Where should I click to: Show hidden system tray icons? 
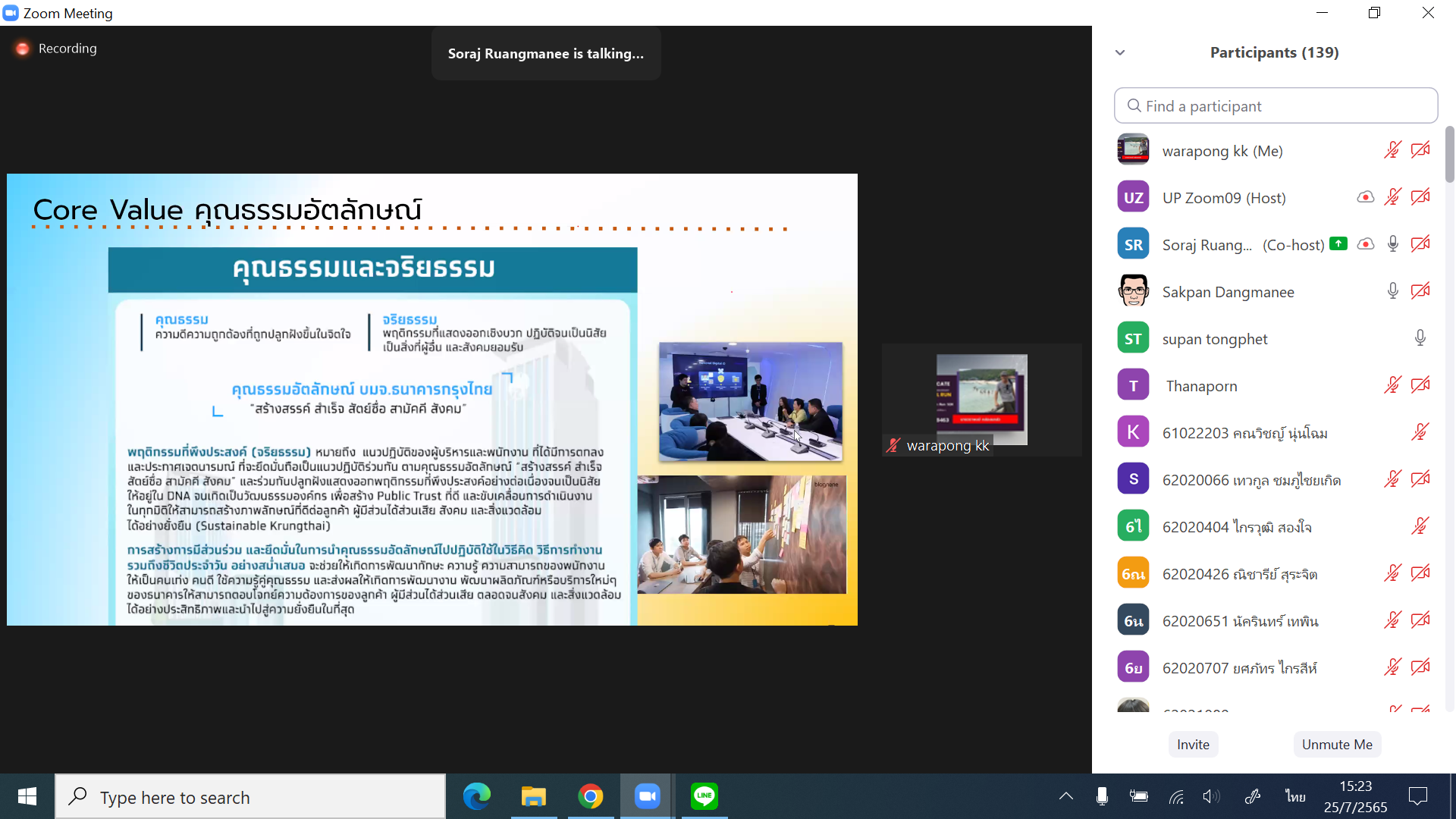1065,796
